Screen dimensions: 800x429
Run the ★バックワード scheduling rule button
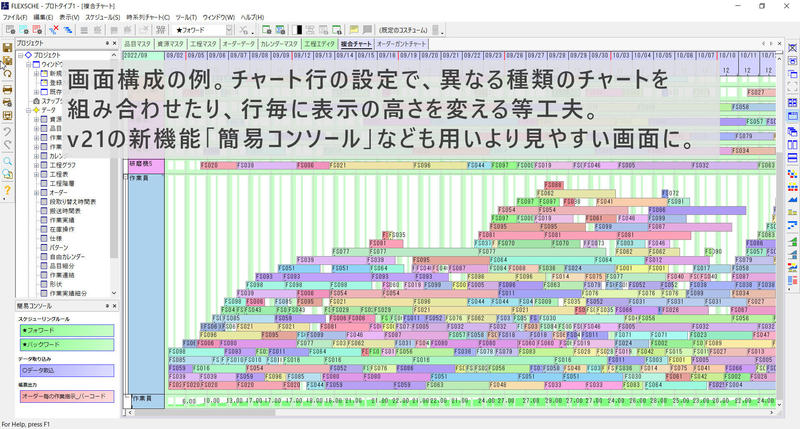58,345
